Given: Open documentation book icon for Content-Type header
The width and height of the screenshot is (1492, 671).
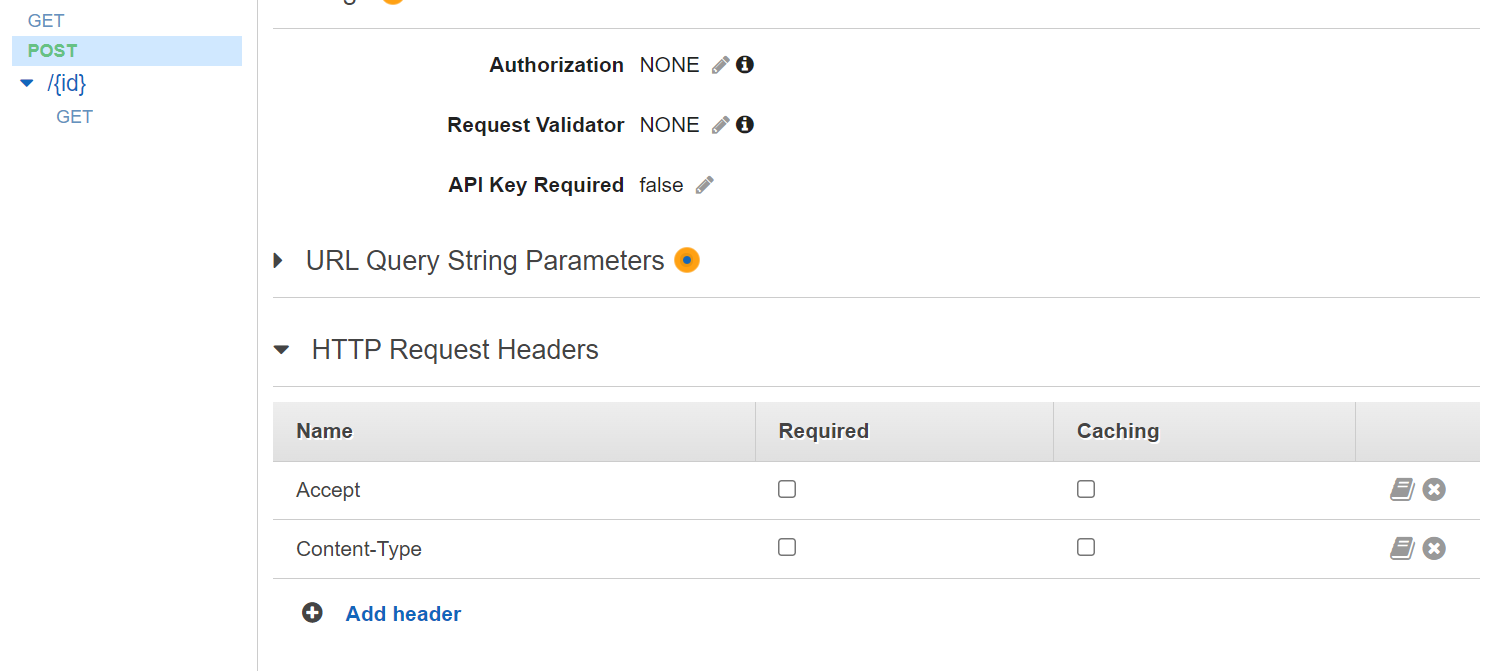Looking at the screenshot, I should click(1402, 548).
